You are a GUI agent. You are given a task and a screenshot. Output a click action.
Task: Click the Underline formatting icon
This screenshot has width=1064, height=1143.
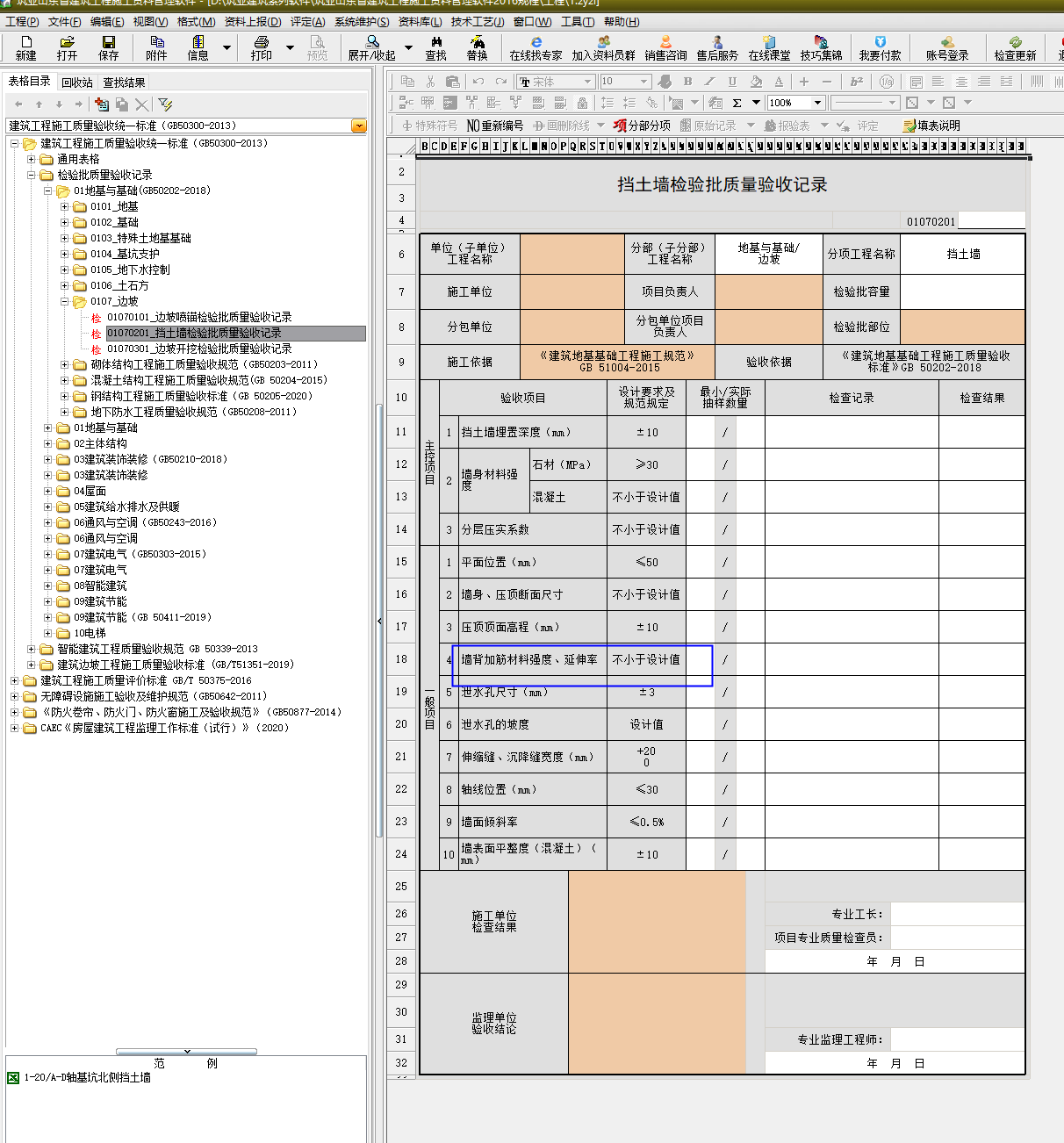point(732,82)
